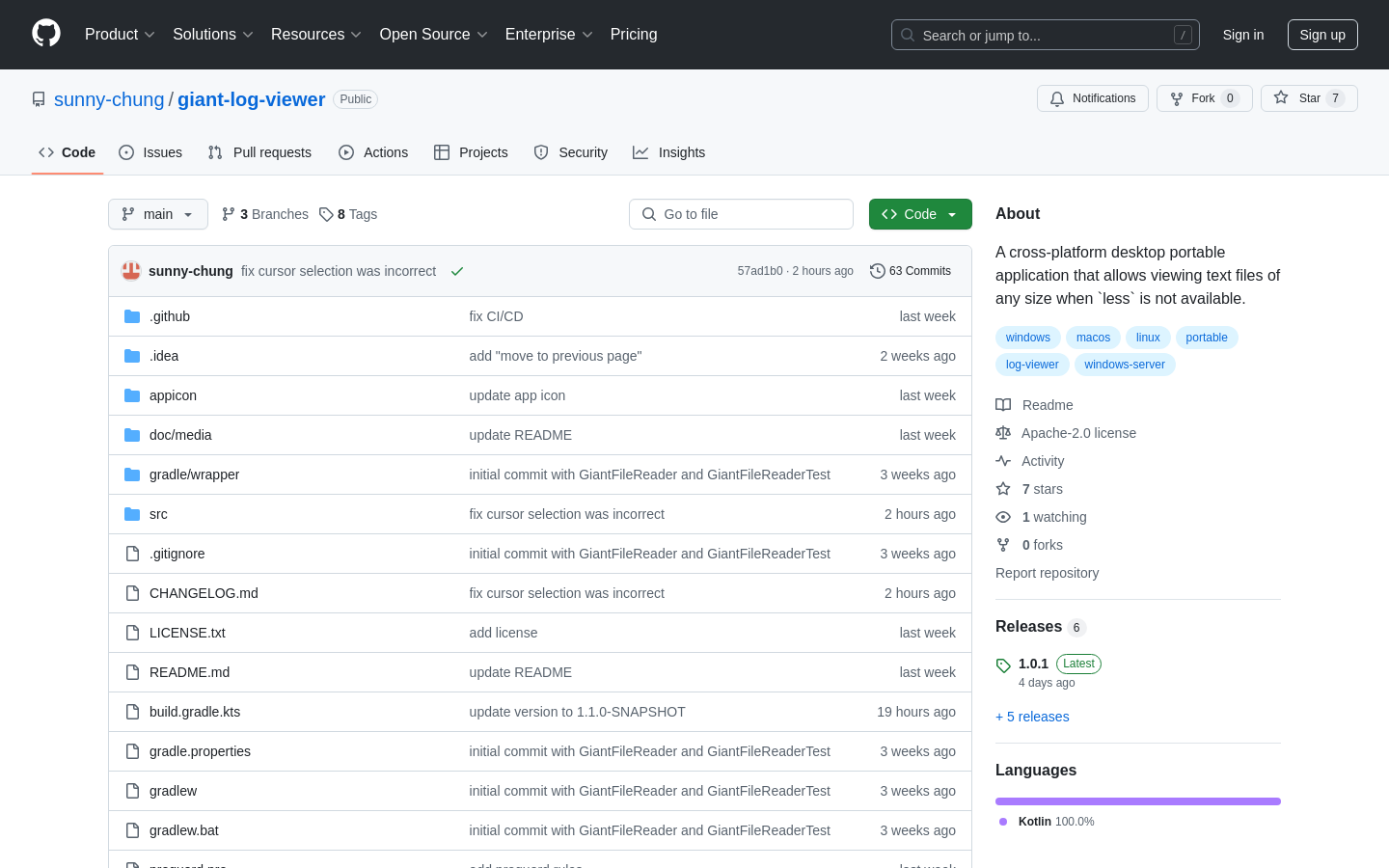Click the src folder icon
Screen dimensions: 1389x868
tap(132, 514)
